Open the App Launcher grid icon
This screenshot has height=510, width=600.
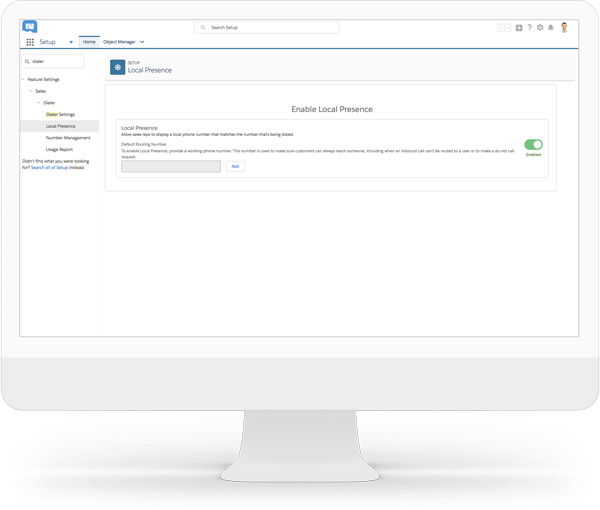click(x=30, y=42)
